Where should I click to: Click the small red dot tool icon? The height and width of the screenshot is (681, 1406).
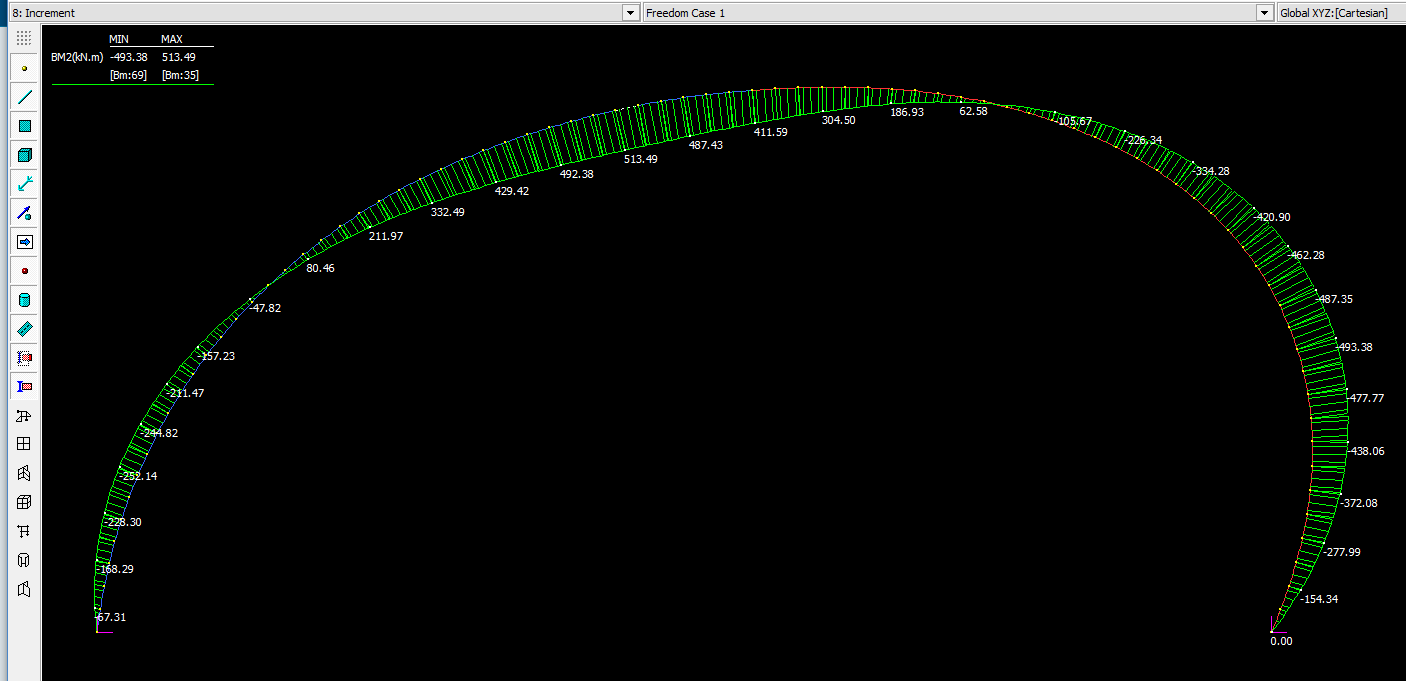25,270
